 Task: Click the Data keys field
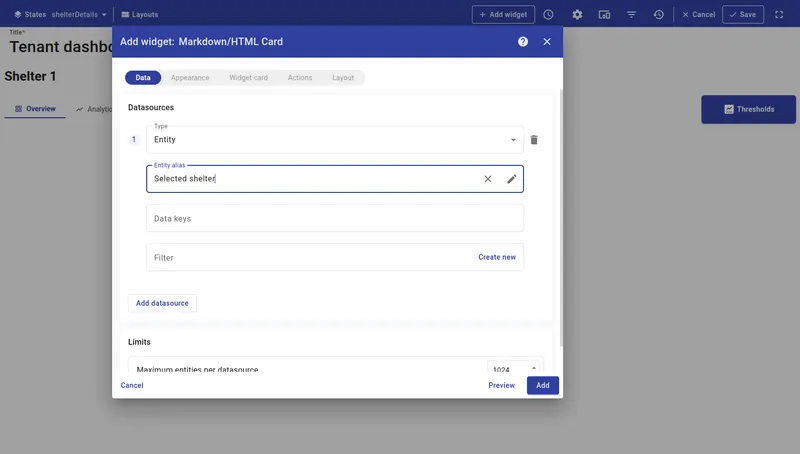tap(335, 218)
